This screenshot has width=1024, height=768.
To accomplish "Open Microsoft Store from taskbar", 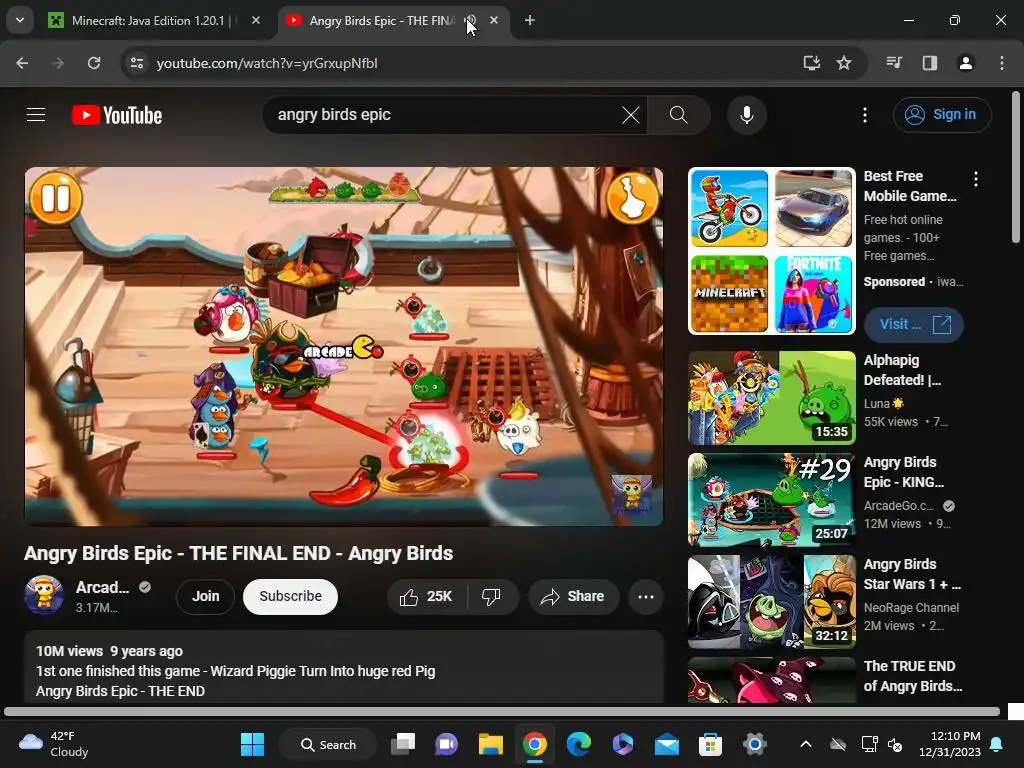I will pos(710,744).
